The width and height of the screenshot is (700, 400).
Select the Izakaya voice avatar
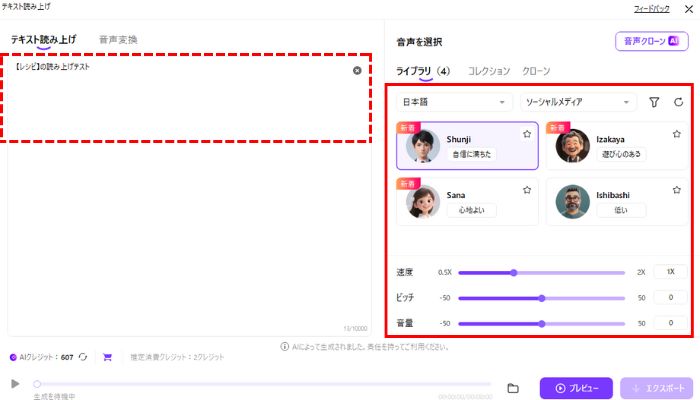coord(573,147)
